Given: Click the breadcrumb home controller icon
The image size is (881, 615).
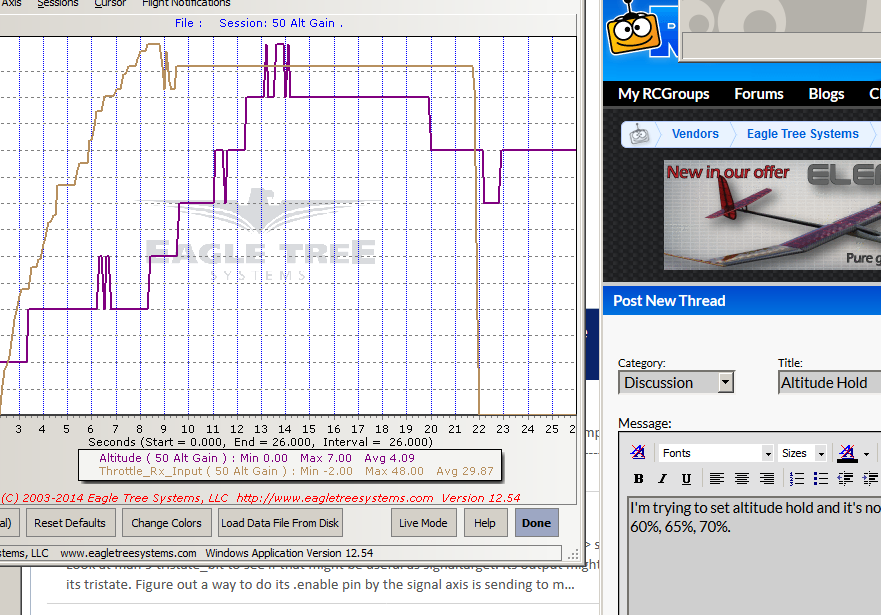Looking at the screenshot, I should pyautogui.click(x=639, y=135).
